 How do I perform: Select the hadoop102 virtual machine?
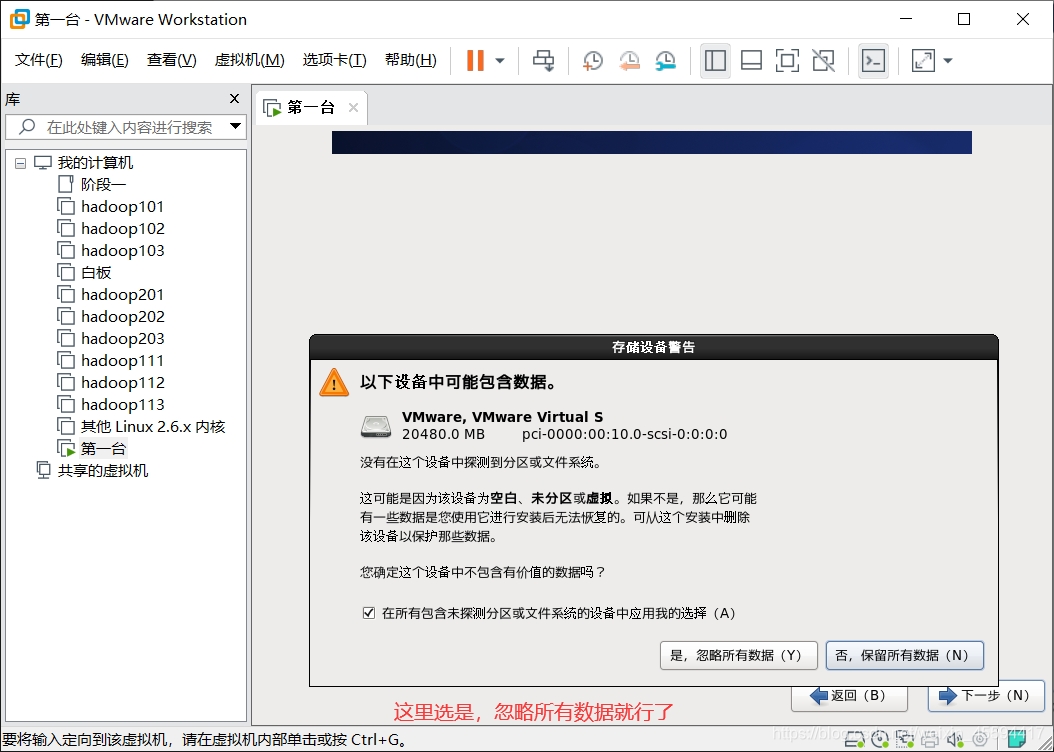pos(122,228)
